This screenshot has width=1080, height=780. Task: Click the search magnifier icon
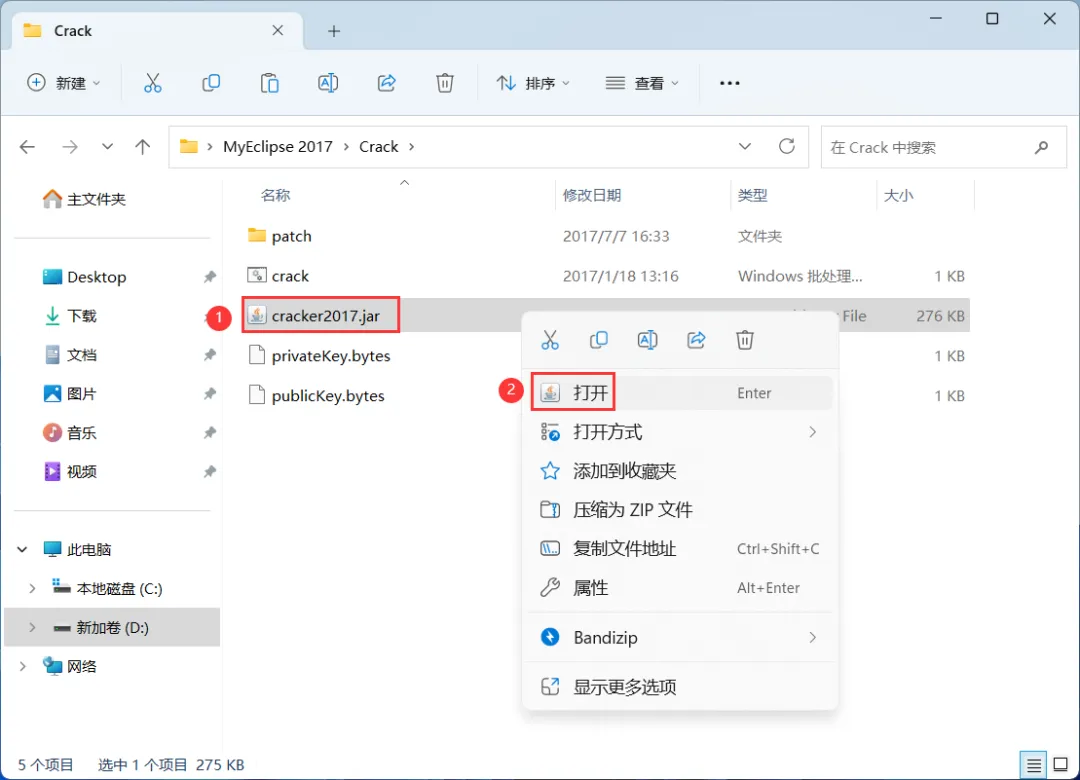click(x=1041, y=147)
